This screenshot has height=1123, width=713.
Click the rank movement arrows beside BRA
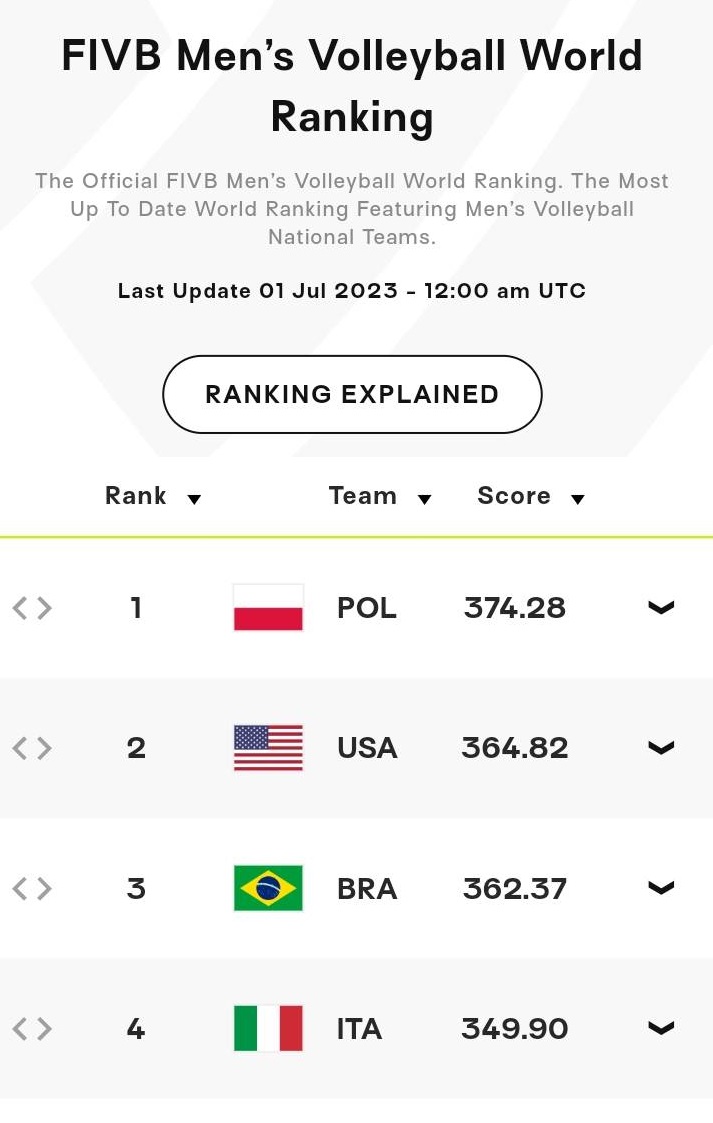coord(32,889)
